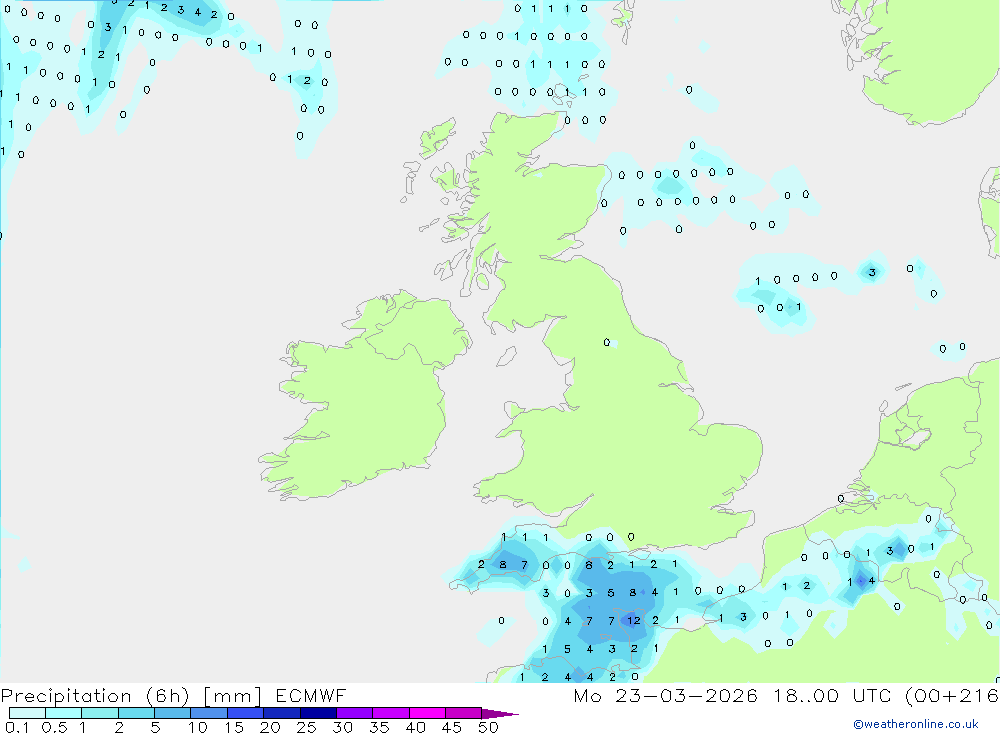Viewport: 1000px width, 733px height.
Task: Click the '18..00 UTC' time text
Action: pyautogui.click(x=832, y=695)
